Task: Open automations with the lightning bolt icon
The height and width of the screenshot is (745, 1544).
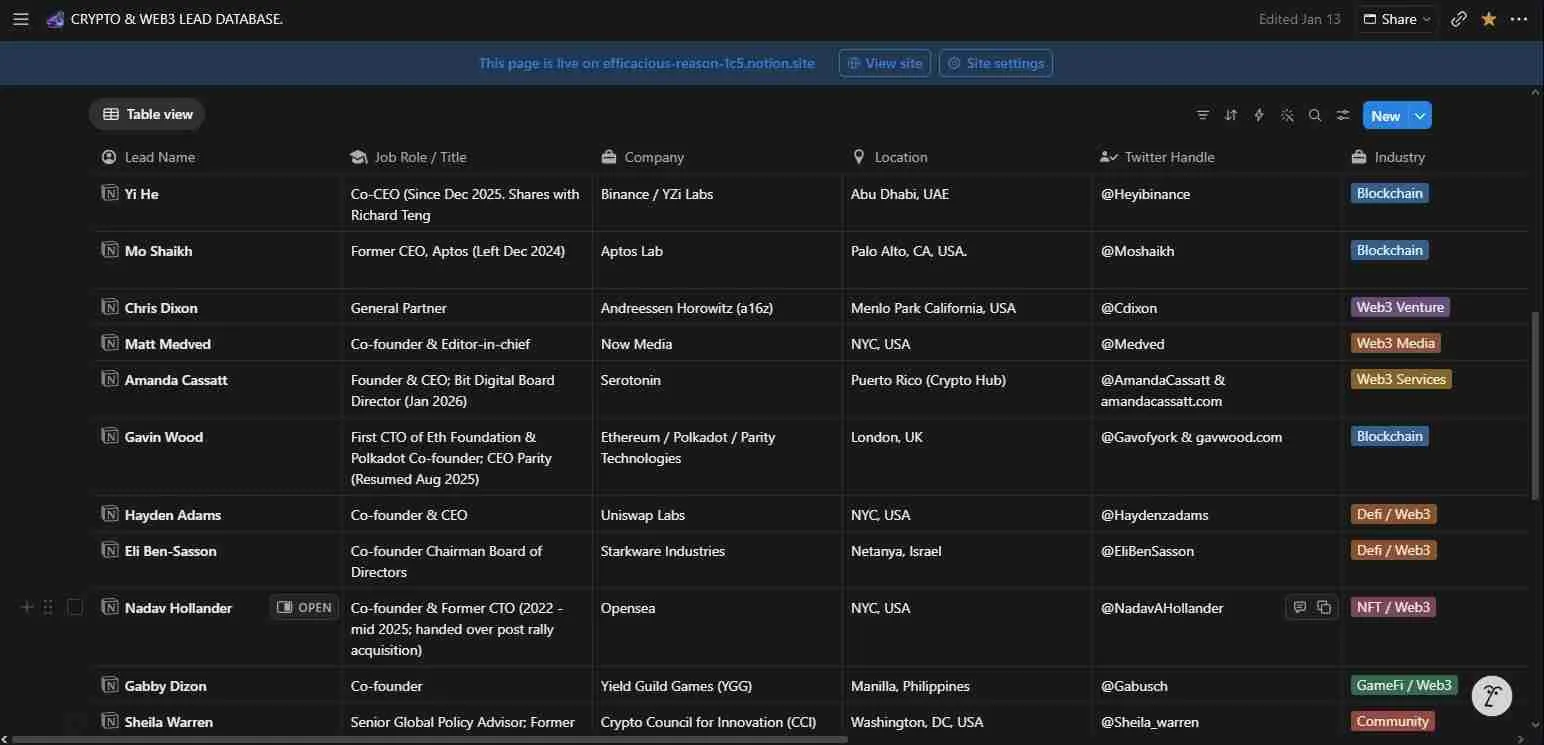Action: tap(1259, 115)
